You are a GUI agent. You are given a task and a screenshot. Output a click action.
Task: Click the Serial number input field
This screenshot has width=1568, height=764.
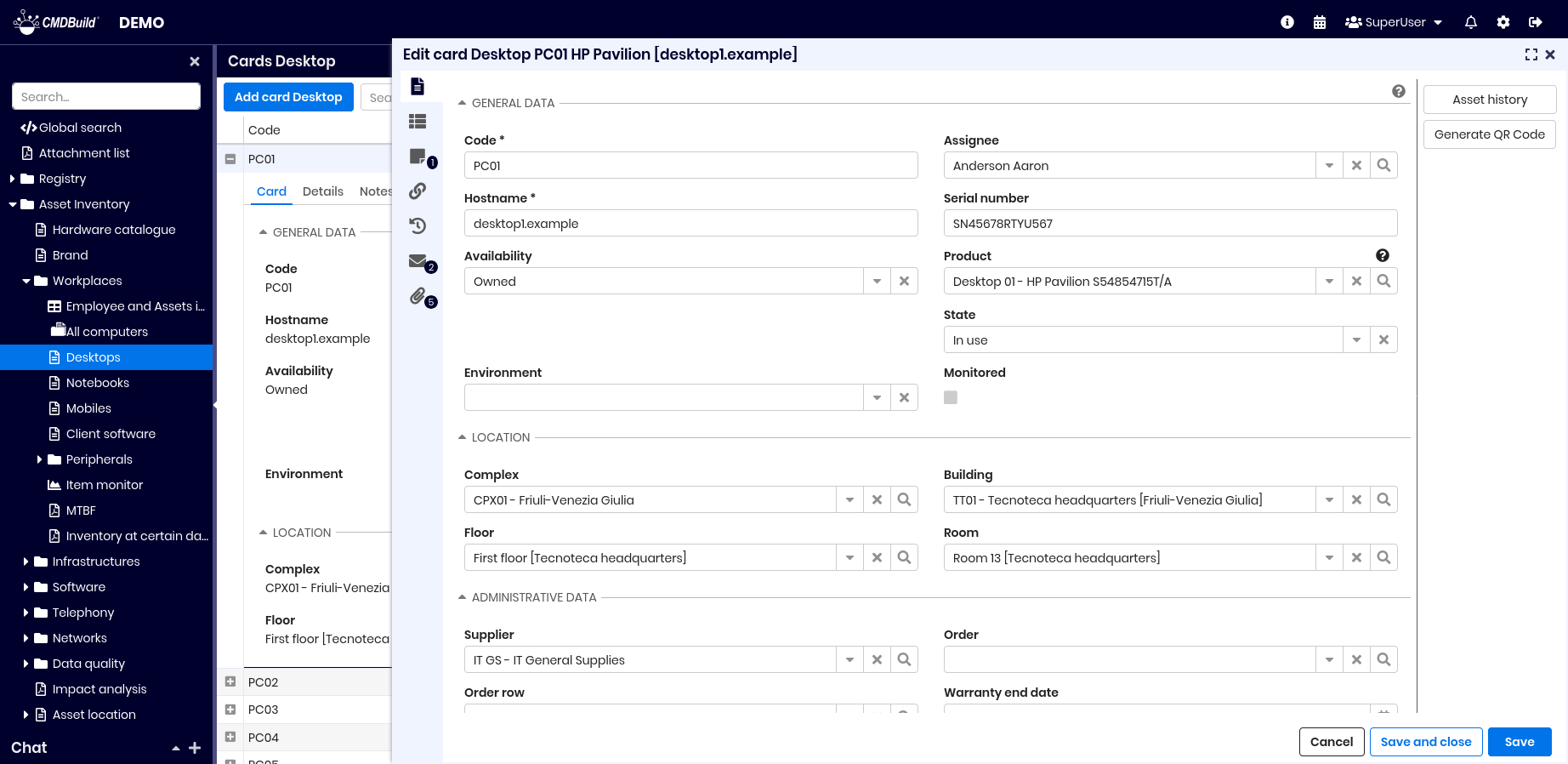click(1170, 224)
